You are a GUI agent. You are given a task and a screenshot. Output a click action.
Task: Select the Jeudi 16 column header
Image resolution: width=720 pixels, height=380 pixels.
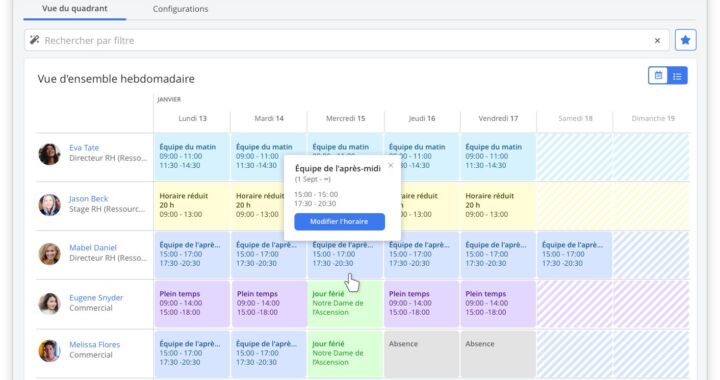click(422, 118)
